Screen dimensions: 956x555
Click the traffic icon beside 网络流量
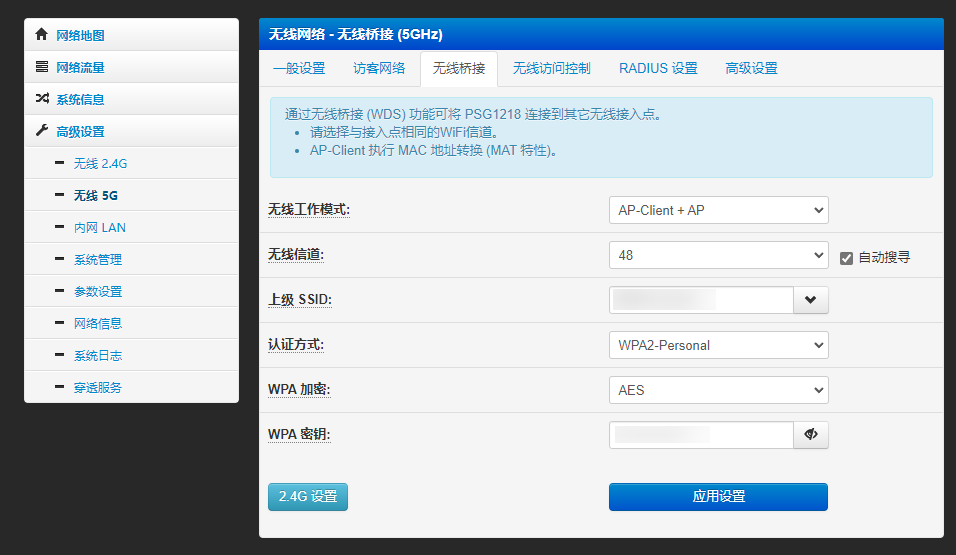tap(41, 67)
